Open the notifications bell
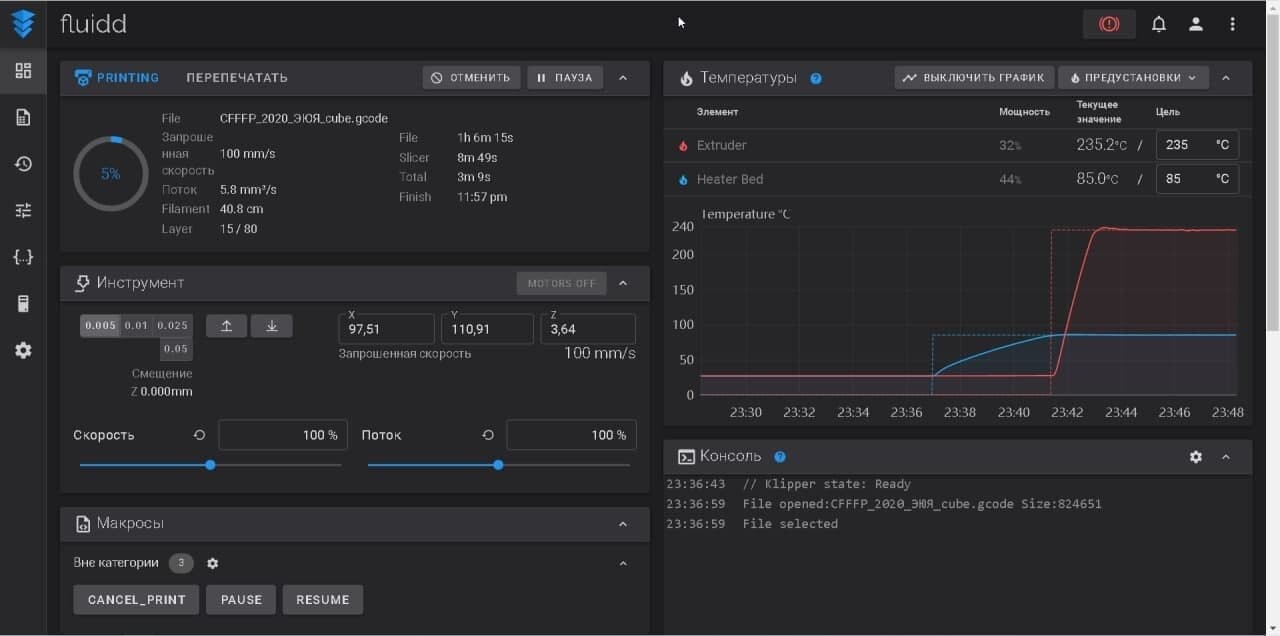 coord(1159,25)
